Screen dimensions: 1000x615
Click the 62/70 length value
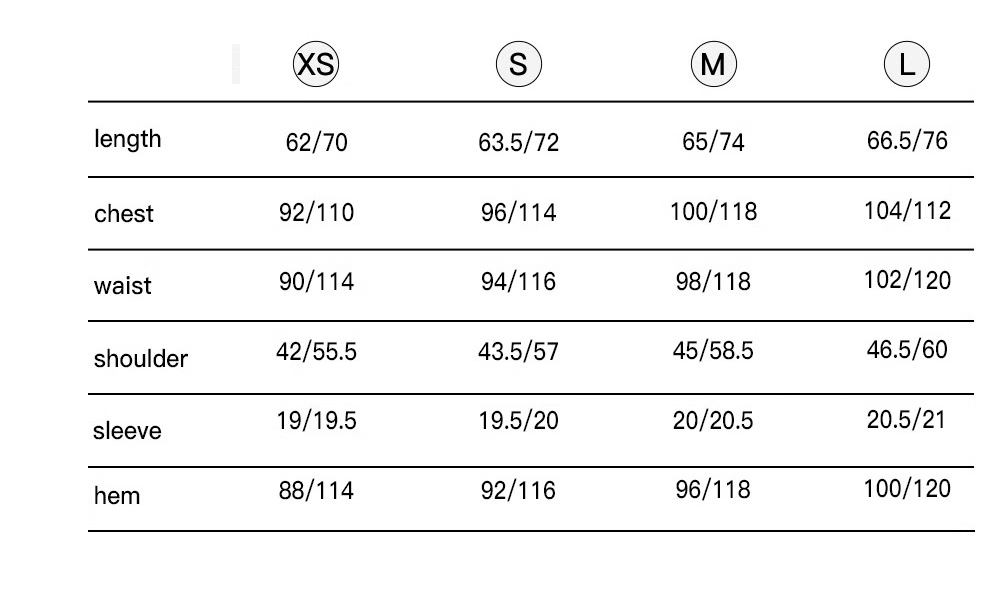pyautogui.click(x=316, y=143)
